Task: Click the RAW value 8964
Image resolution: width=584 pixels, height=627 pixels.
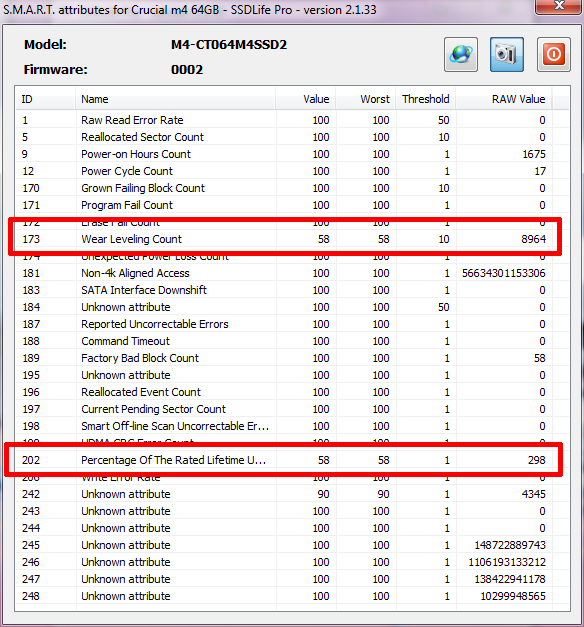Action: (533, 239)
